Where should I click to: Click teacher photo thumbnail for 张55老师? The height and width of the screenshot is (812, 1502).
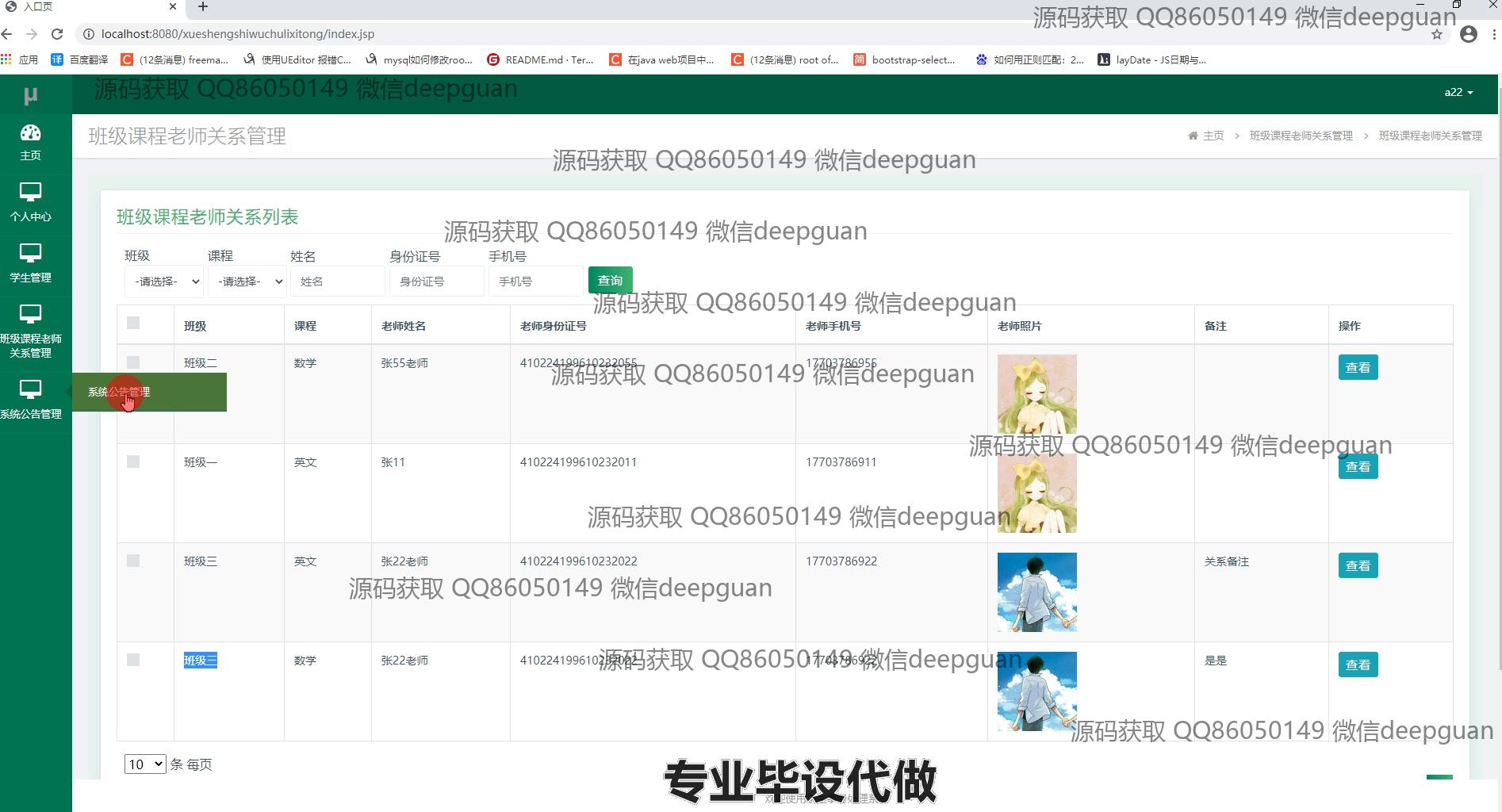1036,394
